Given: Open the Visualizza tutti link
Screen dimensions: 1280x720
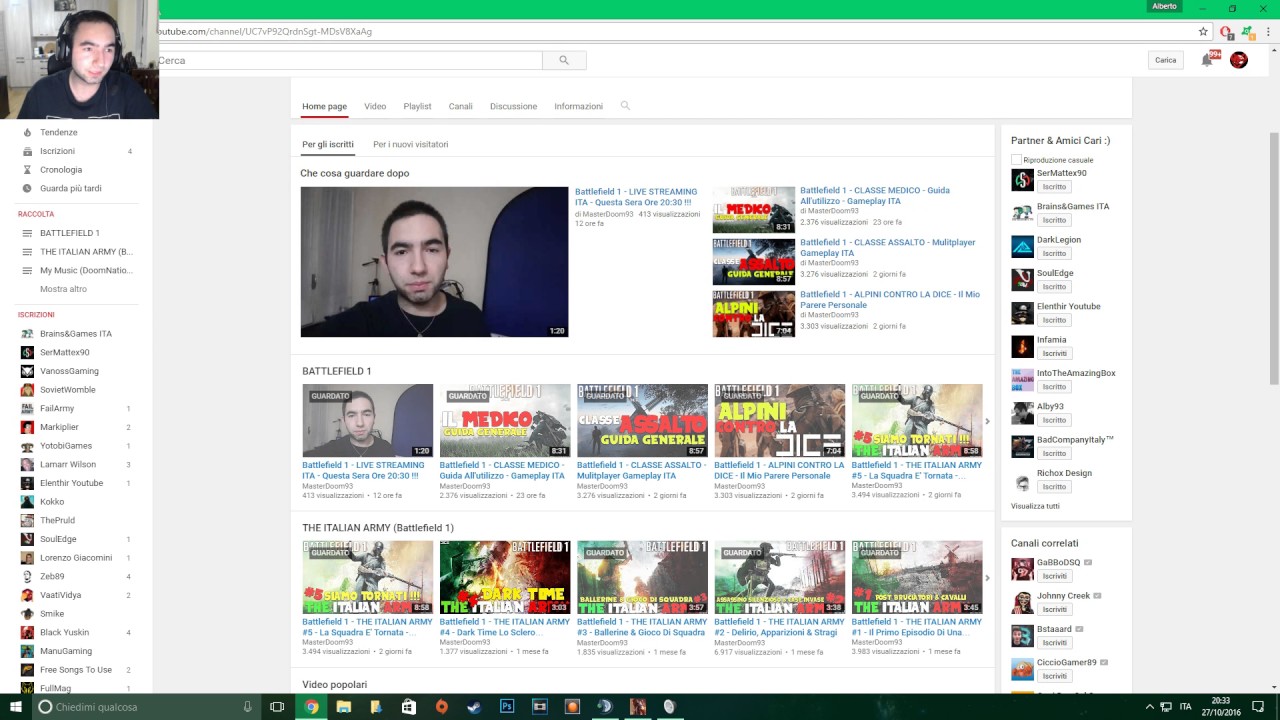Looking at the screenshot, I should [1035, 506].
